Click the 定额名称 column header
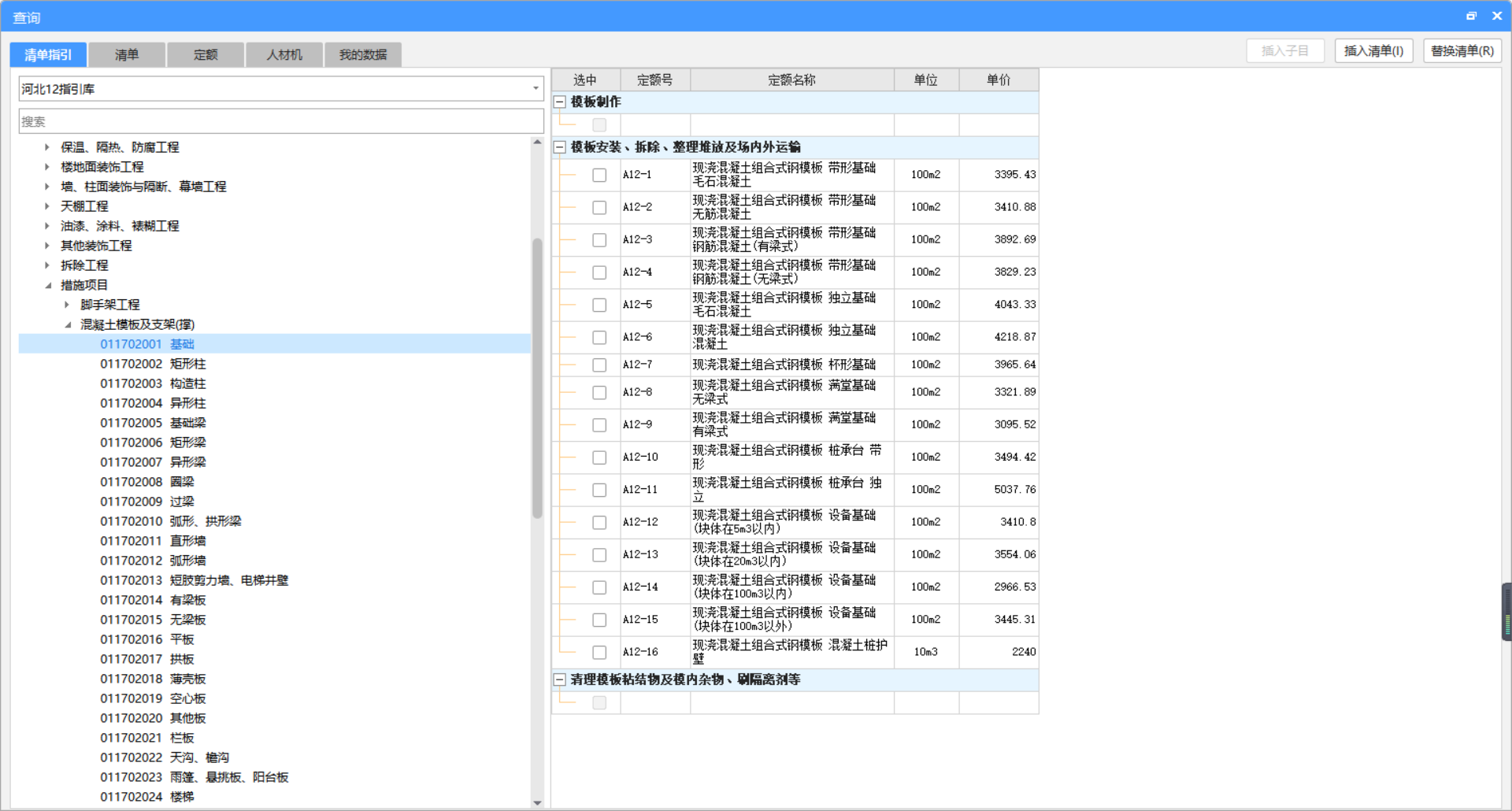The width and height of the screenshot is (1512, 811). click(792, 80)
